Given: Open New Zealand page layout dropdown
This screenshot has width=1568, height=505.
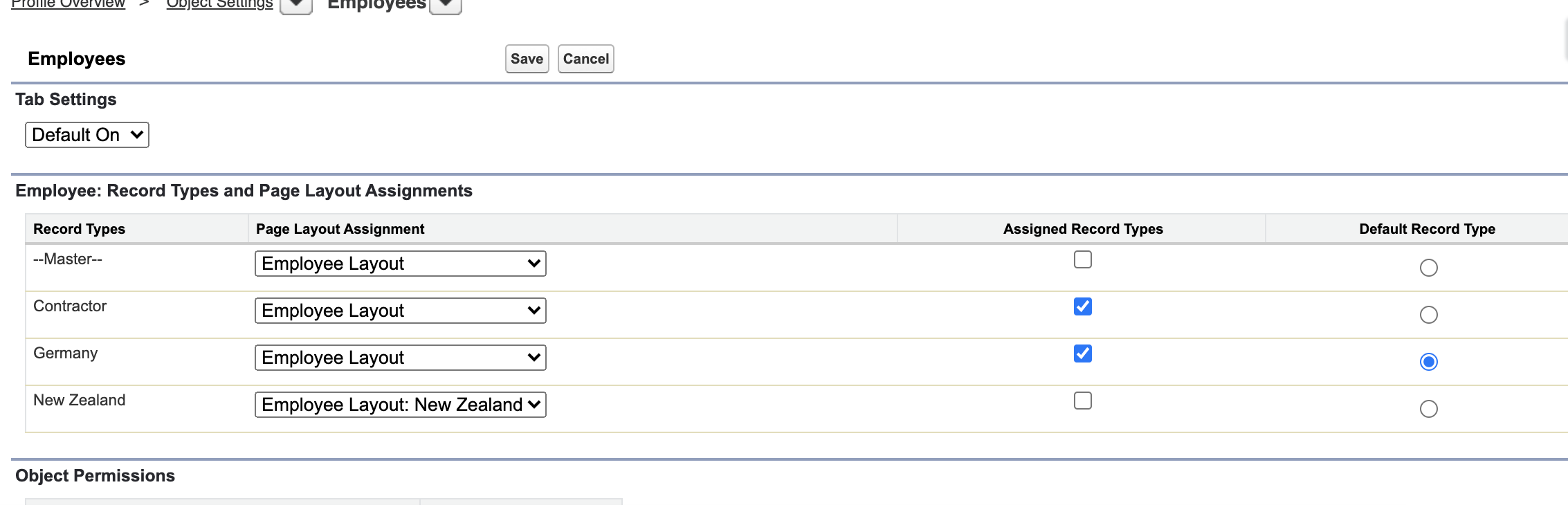Looking at the screenshot, I should pyautogui.click(x=400, y=405).
